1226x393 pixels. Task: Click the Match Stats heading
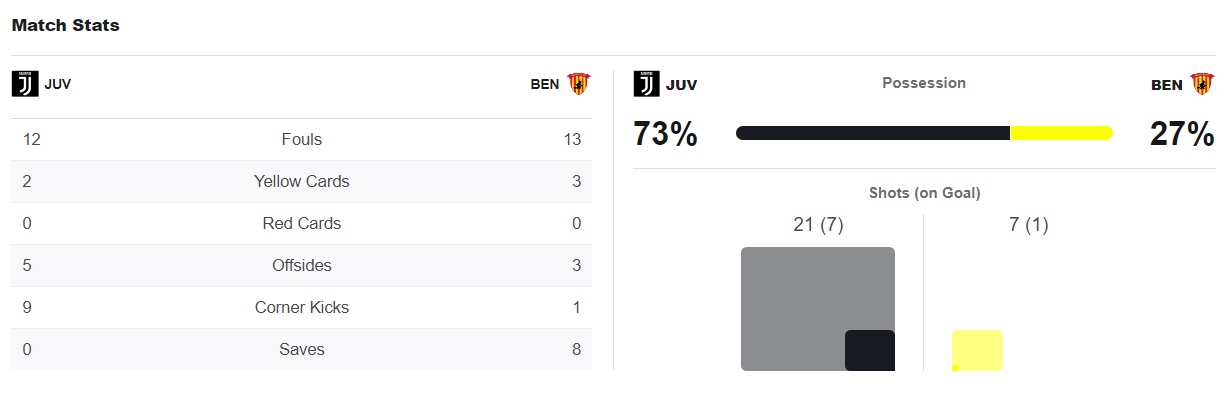[x=66, y=26]
